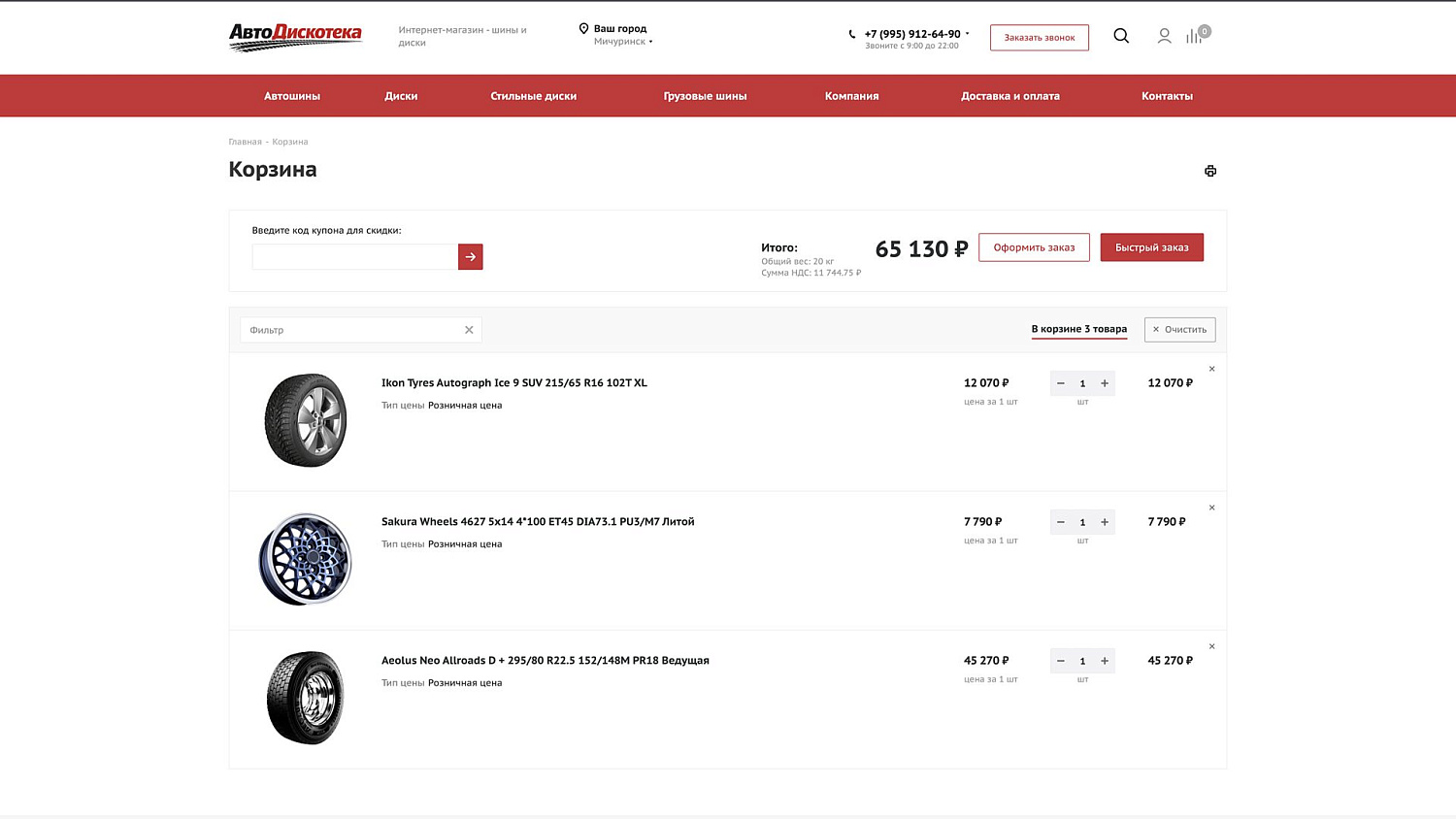The image size is (1456, 819).
Task: Open the Грузовые шины menu
Action: coord(705,96)
